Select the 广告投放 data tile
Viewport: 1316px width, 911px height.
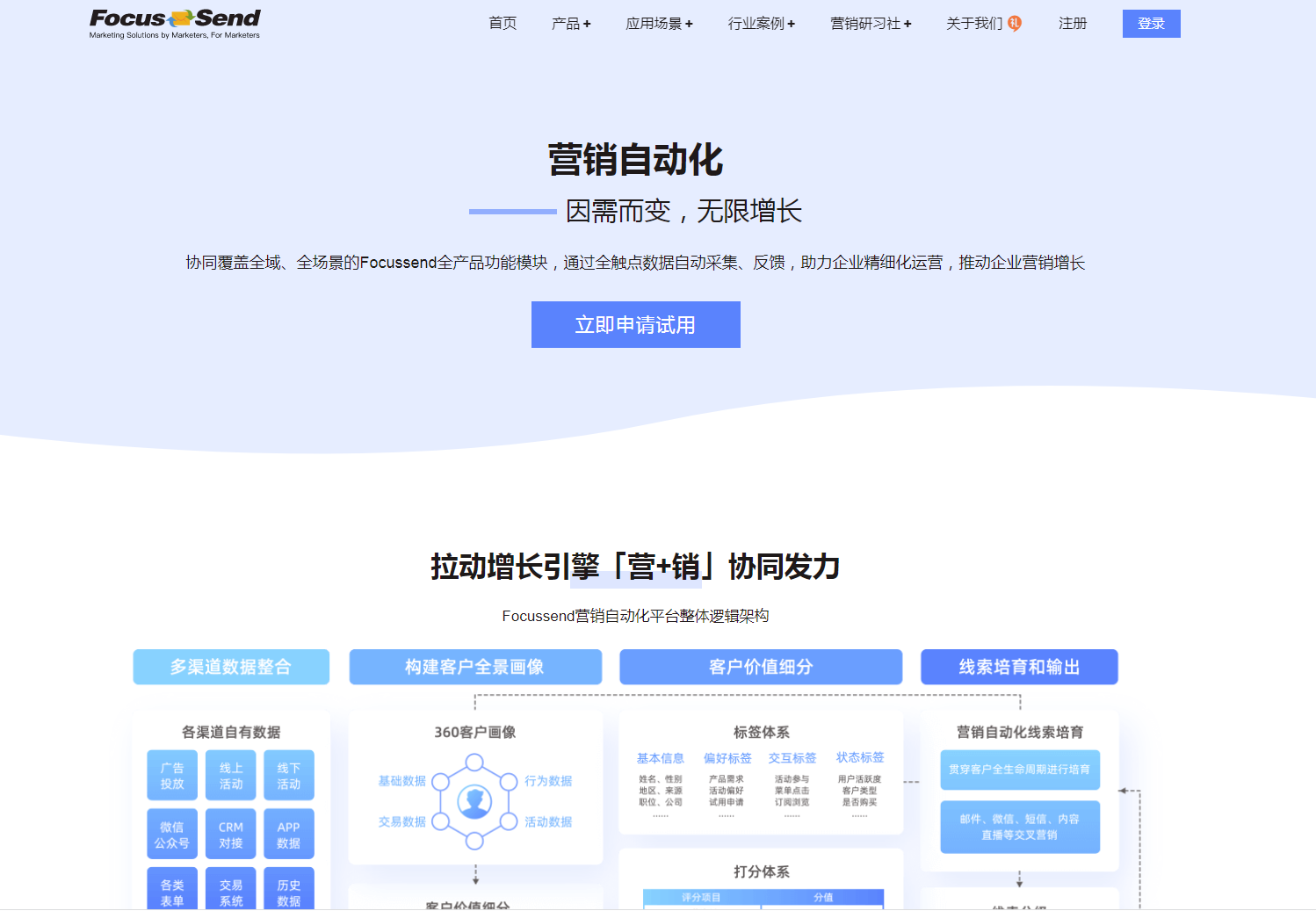pos(172,776)
